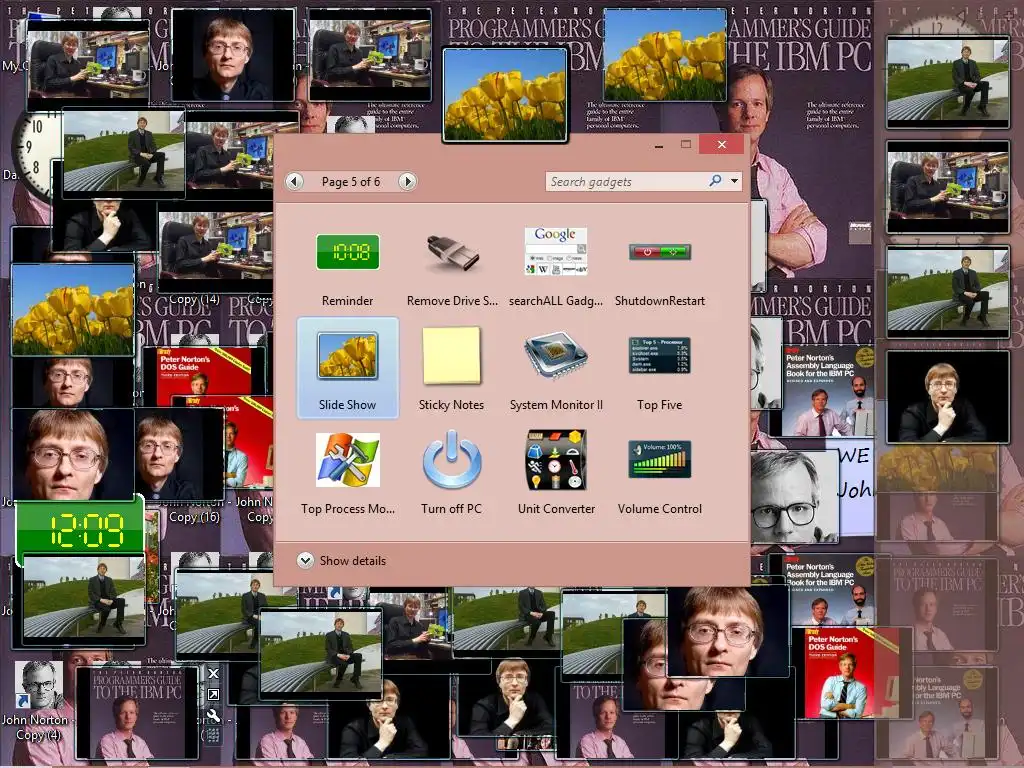The image size is (1024, 768).
Task: Select the ShutdownRestart gadget
Action: point(660,266)
